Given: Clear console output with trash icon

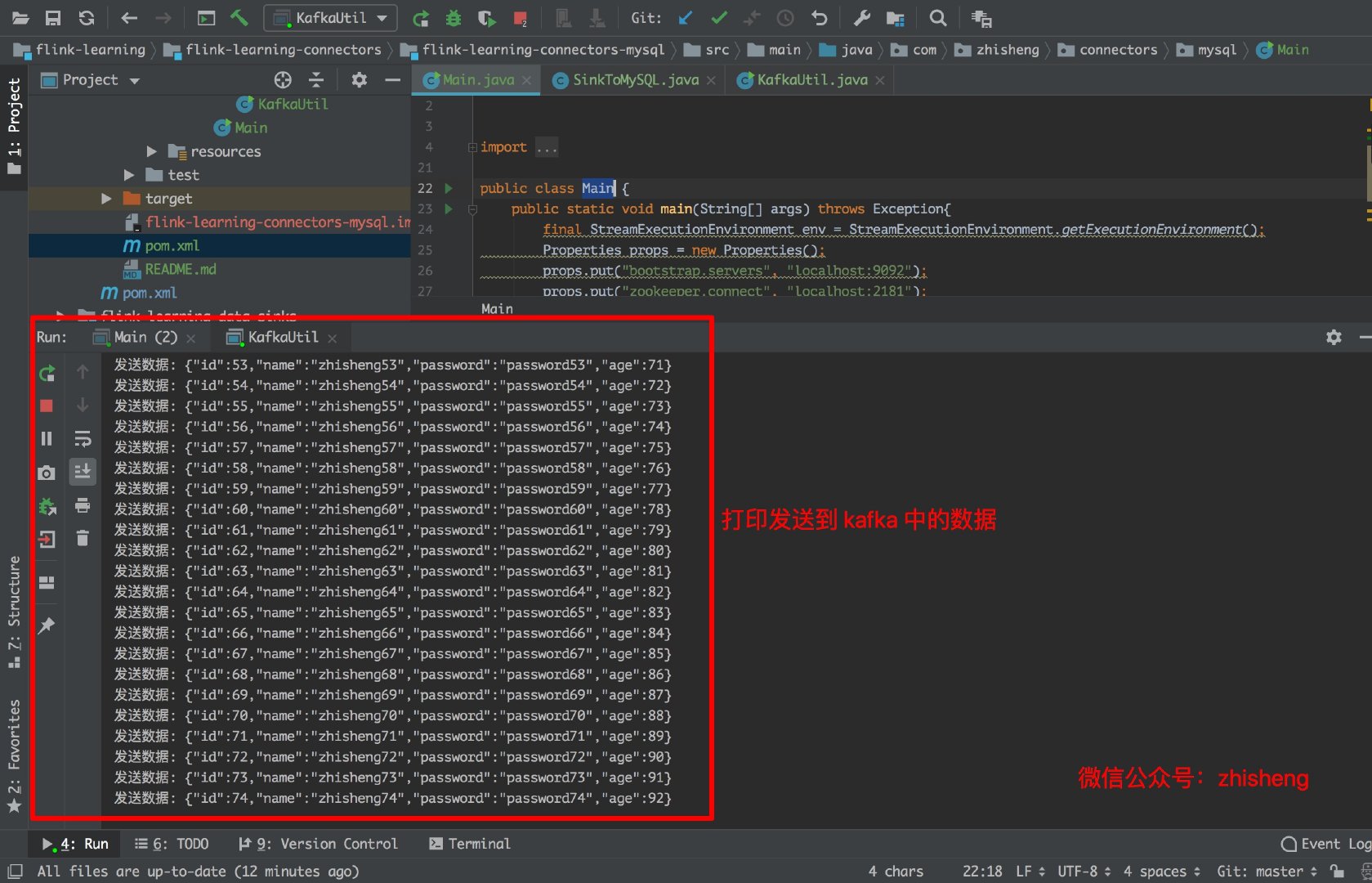Looking at the screenshot, I should click(x=83, y=538).
